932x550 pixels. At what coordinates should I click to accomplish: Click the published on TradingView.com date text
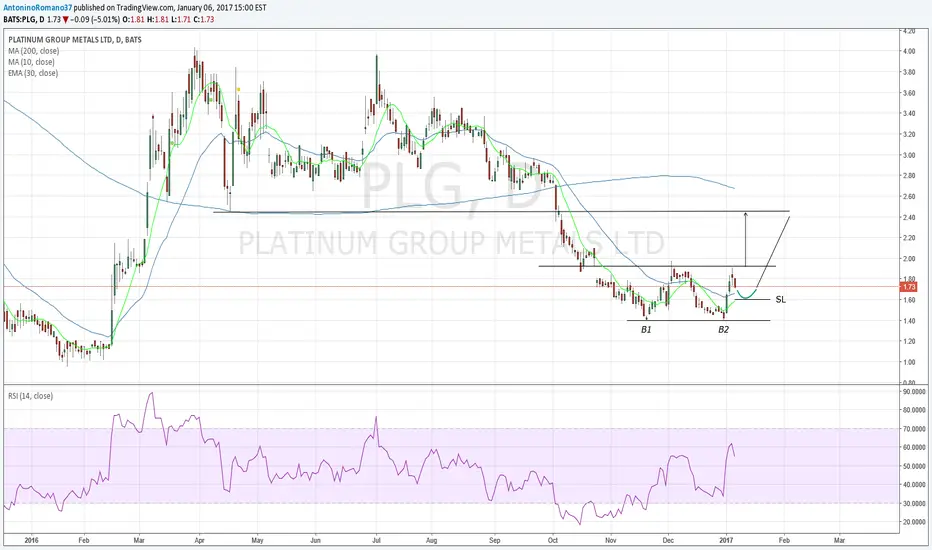pyautogui.click(x=170, y=8)
